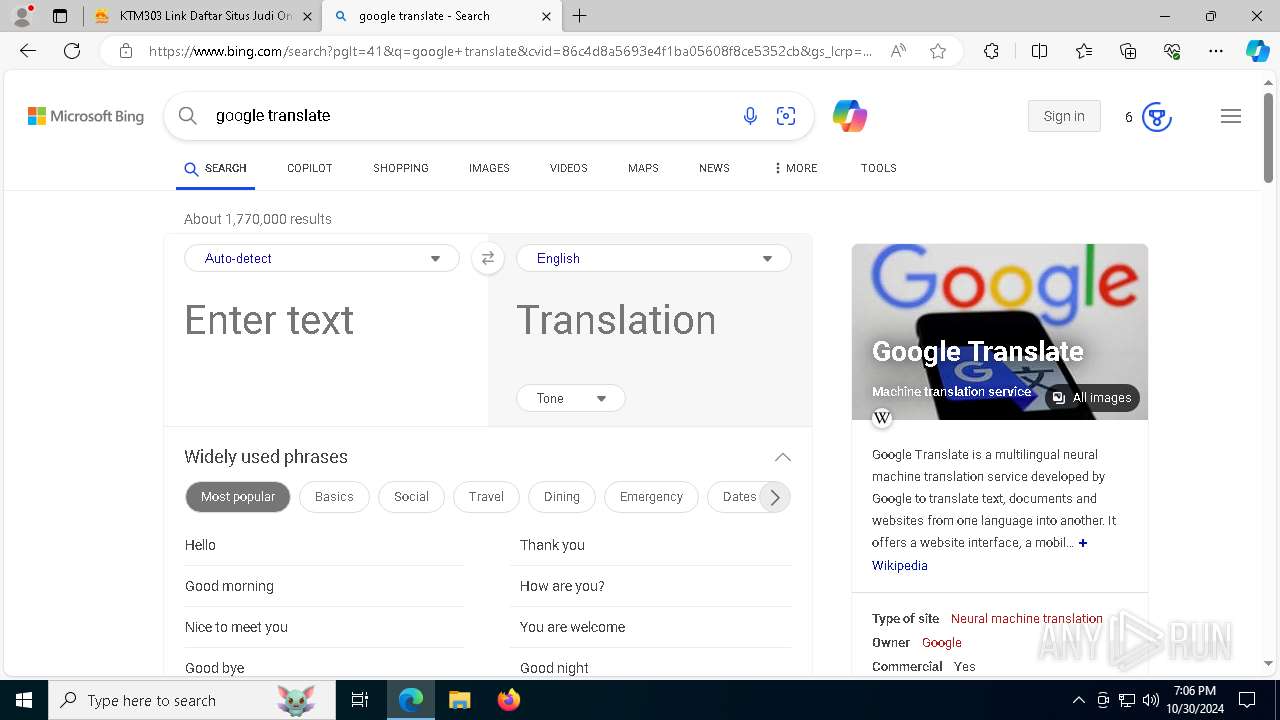Open Windows Start menu
The height and width of the screenshot is (720, 1280).
tap(24, 700)
